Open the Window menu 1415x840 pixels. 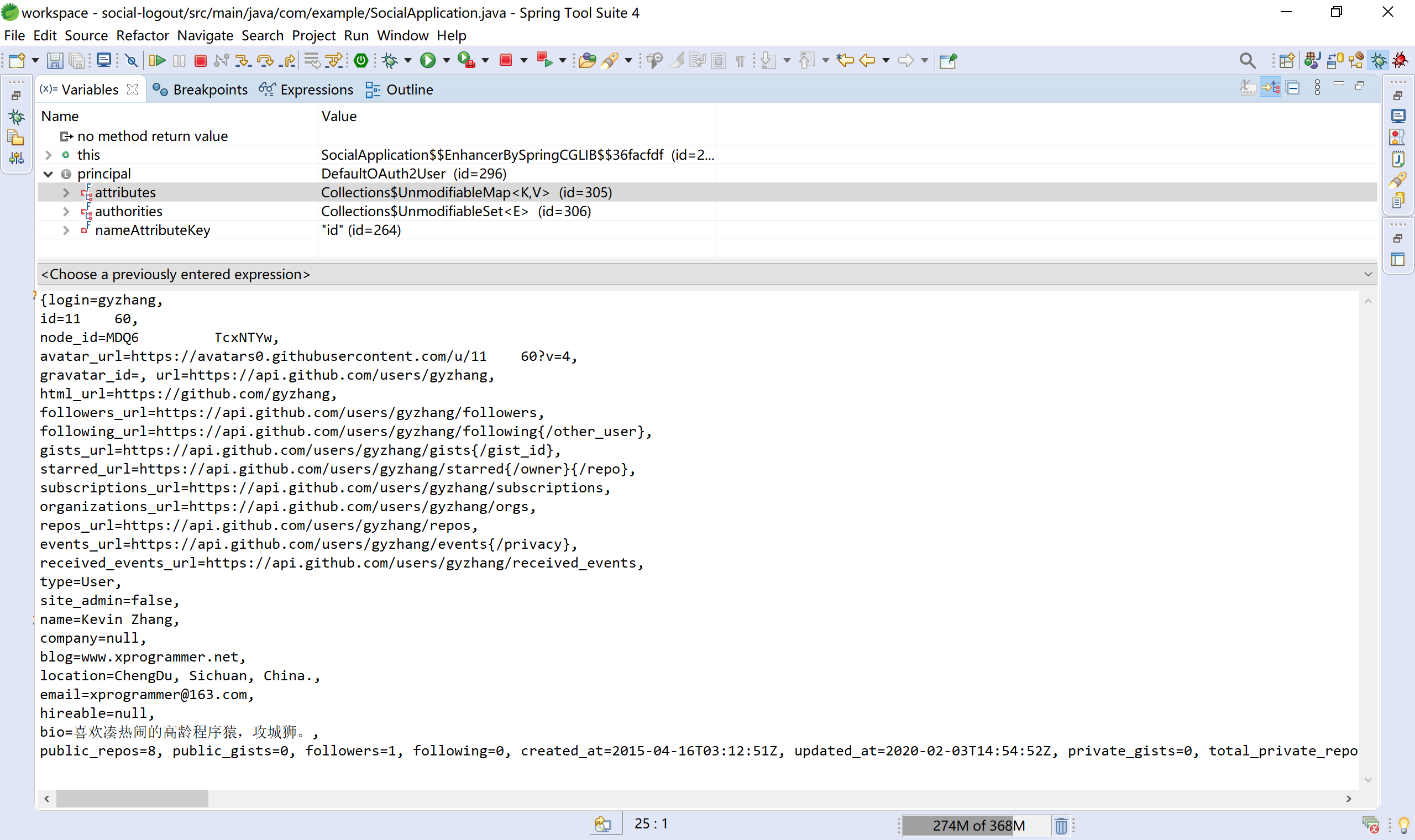click(x=402, y=35)
